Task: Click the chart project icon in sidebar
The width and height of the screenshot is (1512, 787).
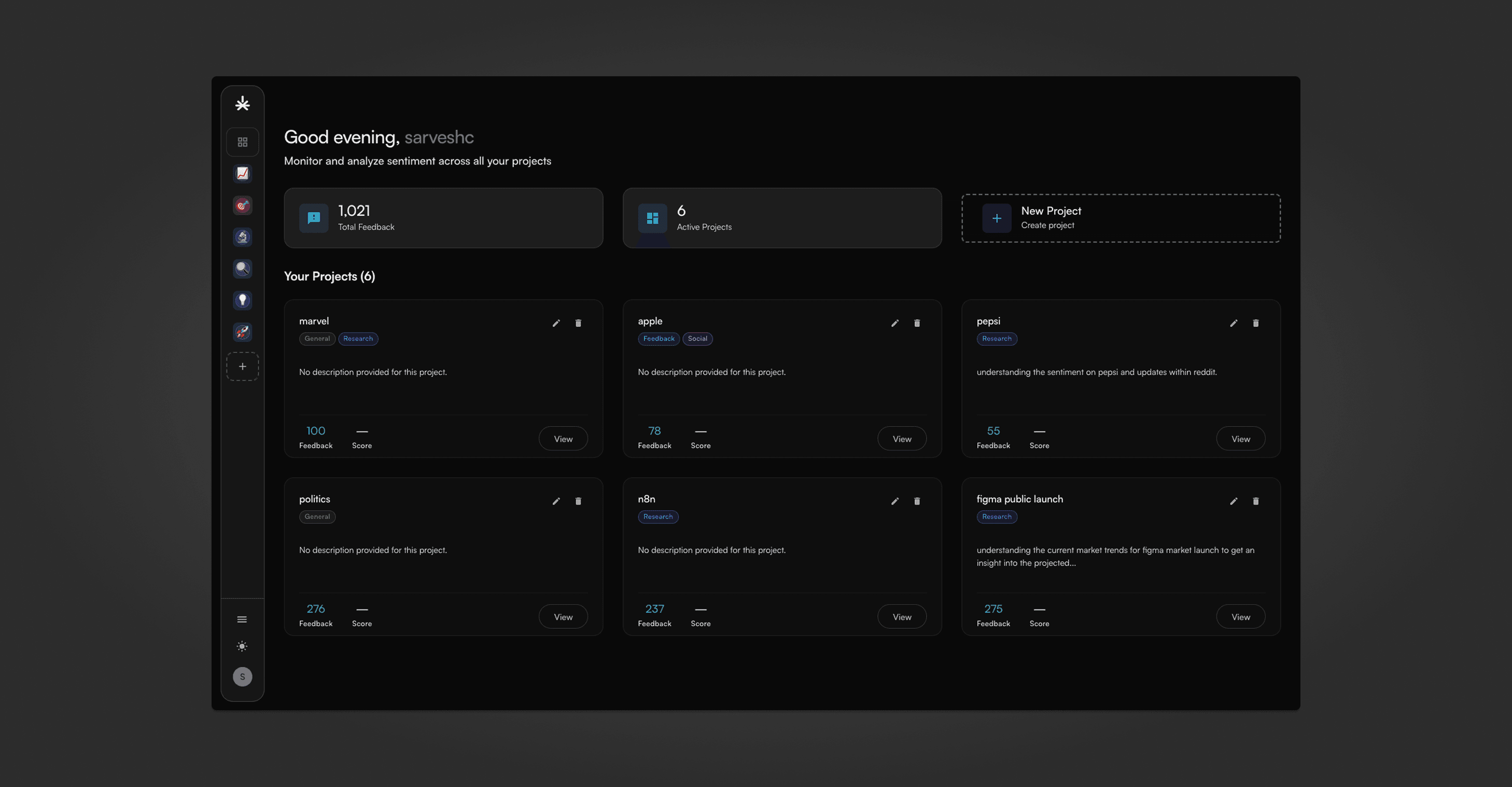Action: [x=243, y=173]
